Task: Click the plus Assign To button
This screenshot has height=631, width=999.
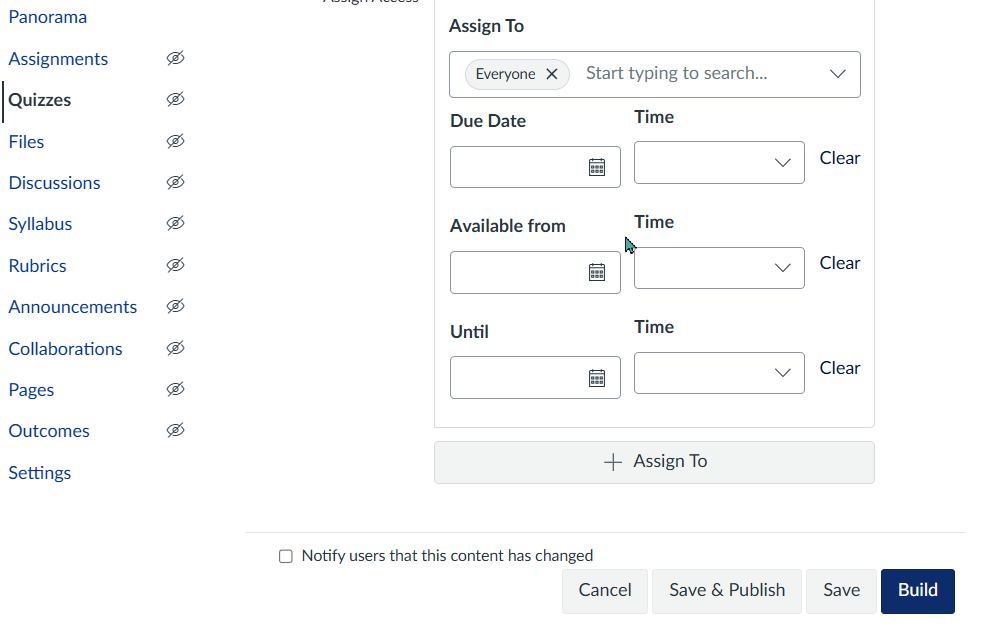Action: click(x=654, y=462)
